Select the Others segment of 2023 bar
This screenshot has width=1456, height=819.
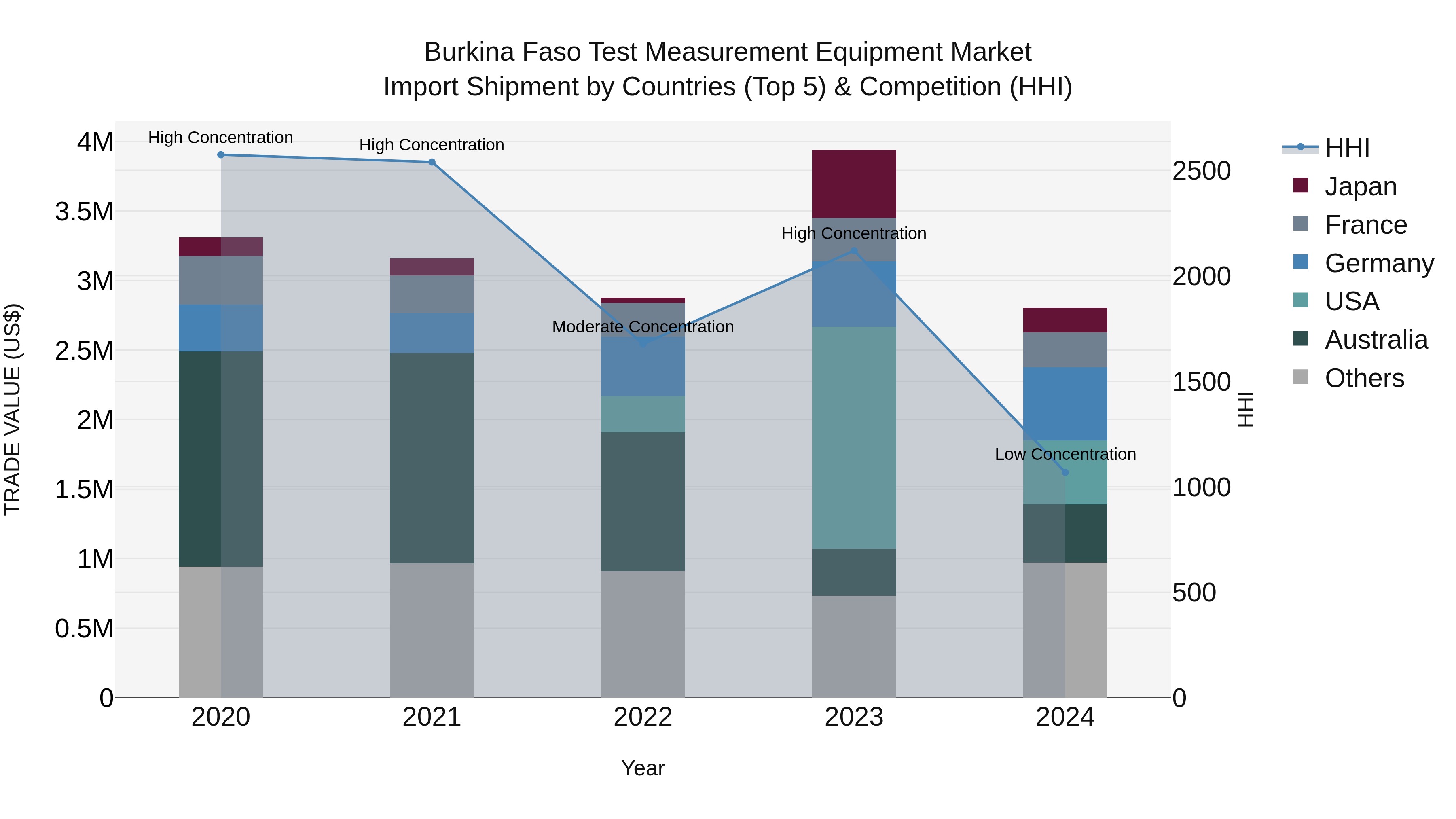point(854,647)
